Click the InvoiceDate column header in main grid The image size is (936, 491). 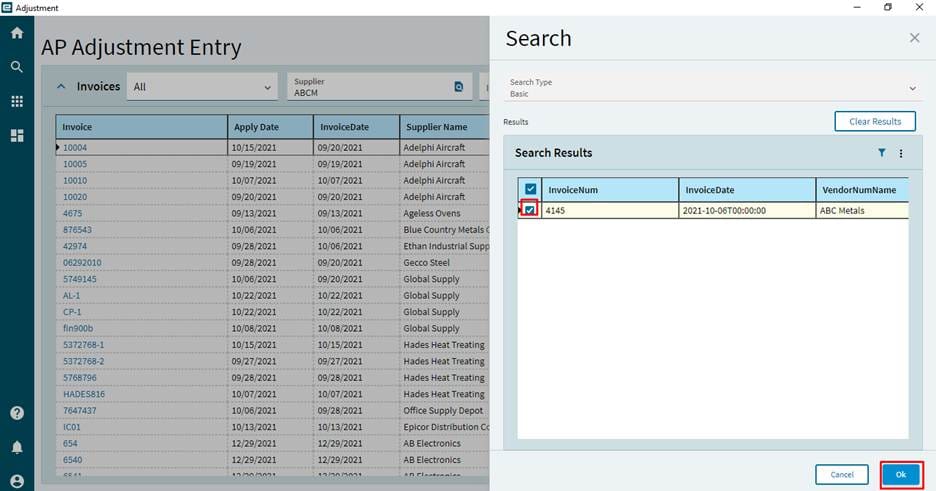coord(356,127)
